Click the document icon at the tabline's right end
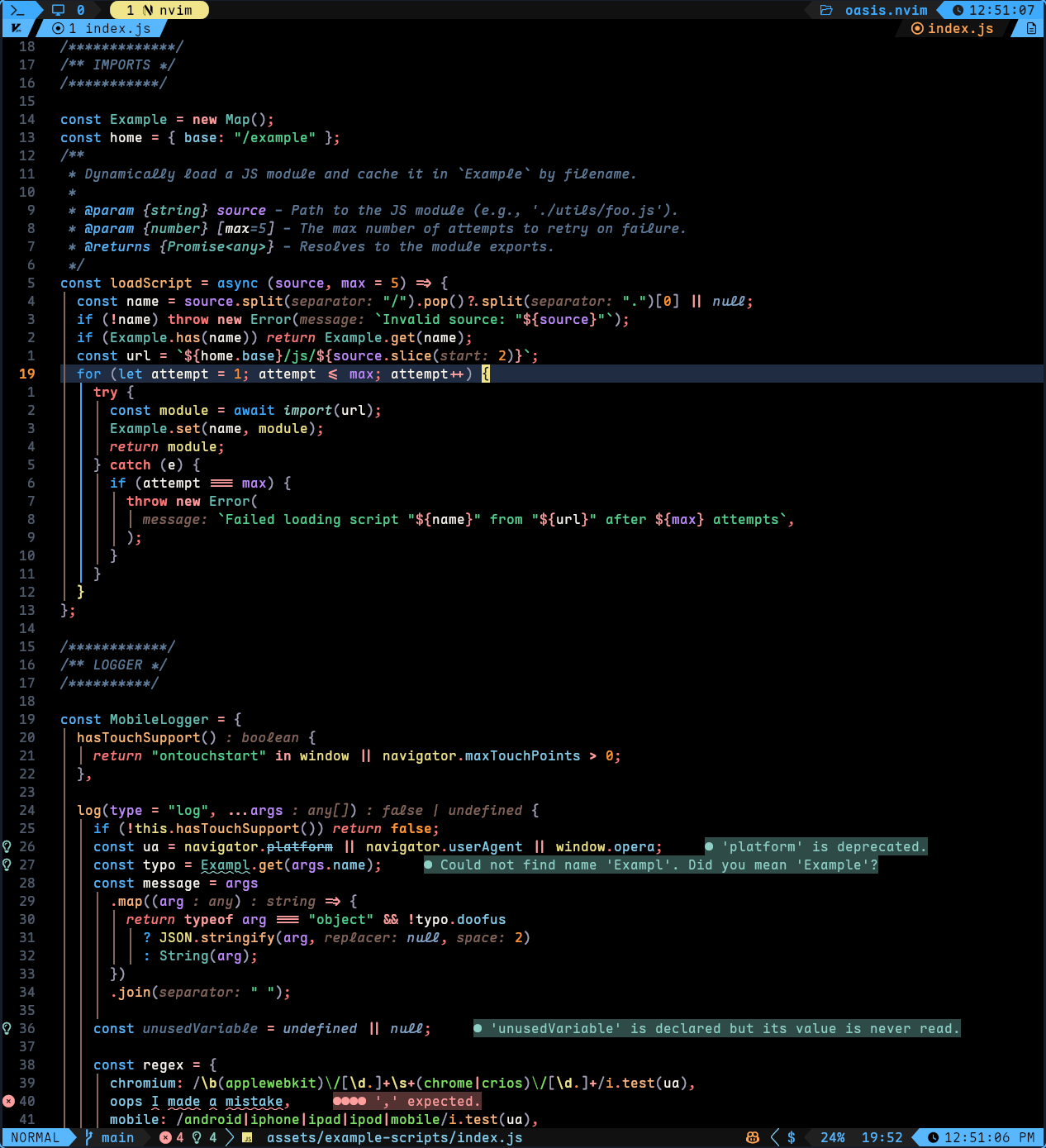The width and height of the screenshot is (1046, 1148). coord(1031,28)
